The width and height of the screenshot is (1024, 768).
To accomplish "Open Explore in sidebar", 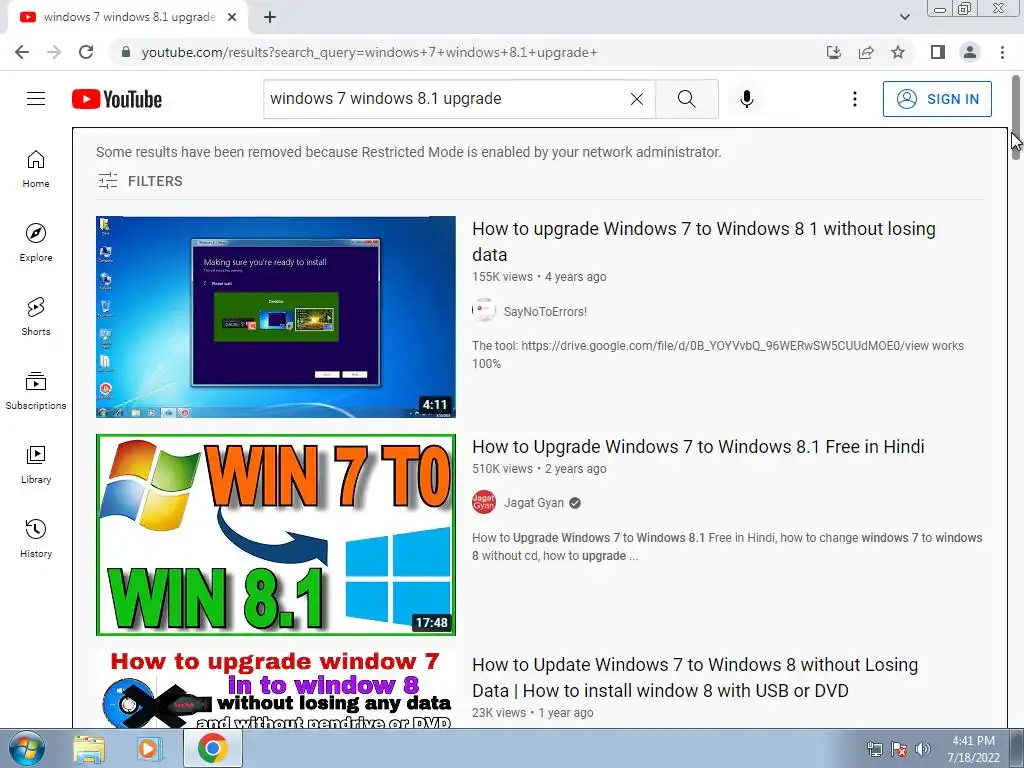I will (x=36, y=243).
